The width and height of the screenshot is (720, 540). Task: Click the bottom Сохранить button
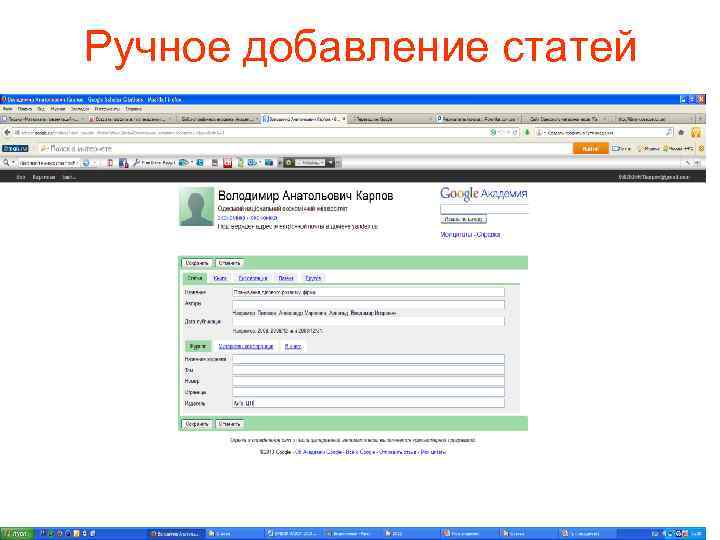pos(197,424)
